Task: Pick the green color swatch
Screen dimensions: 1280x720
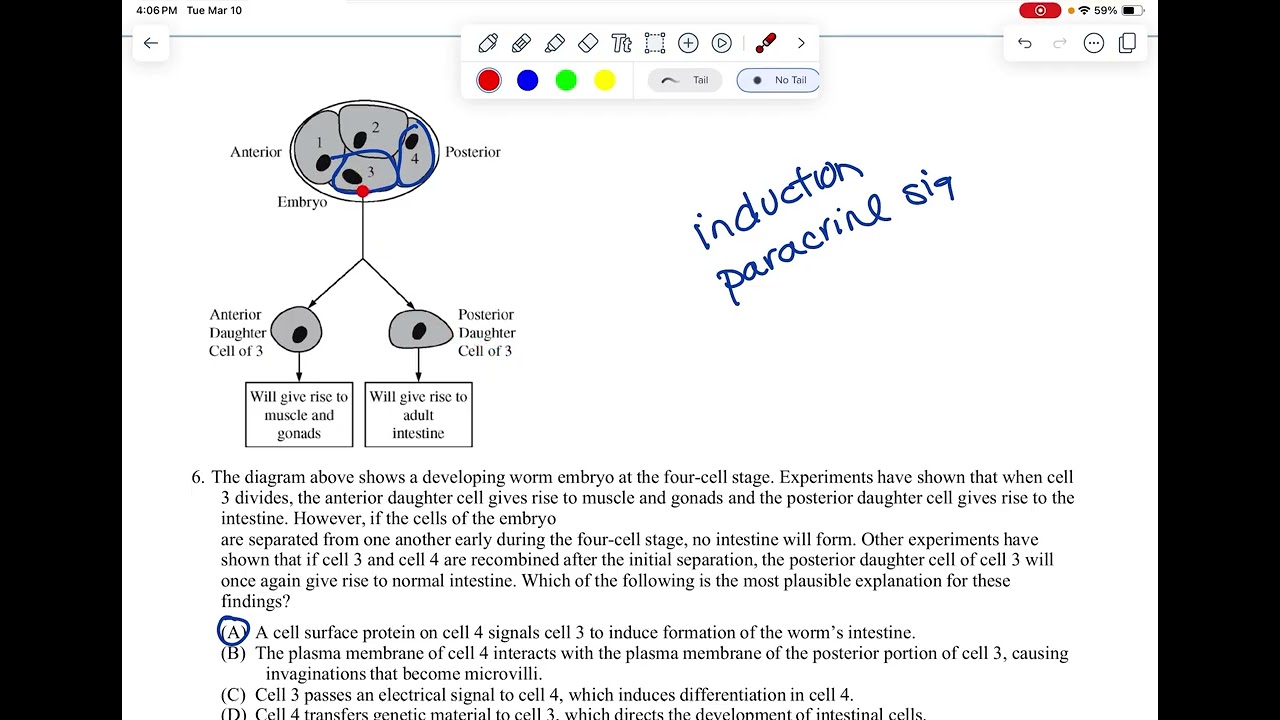Action: [566, 80]
